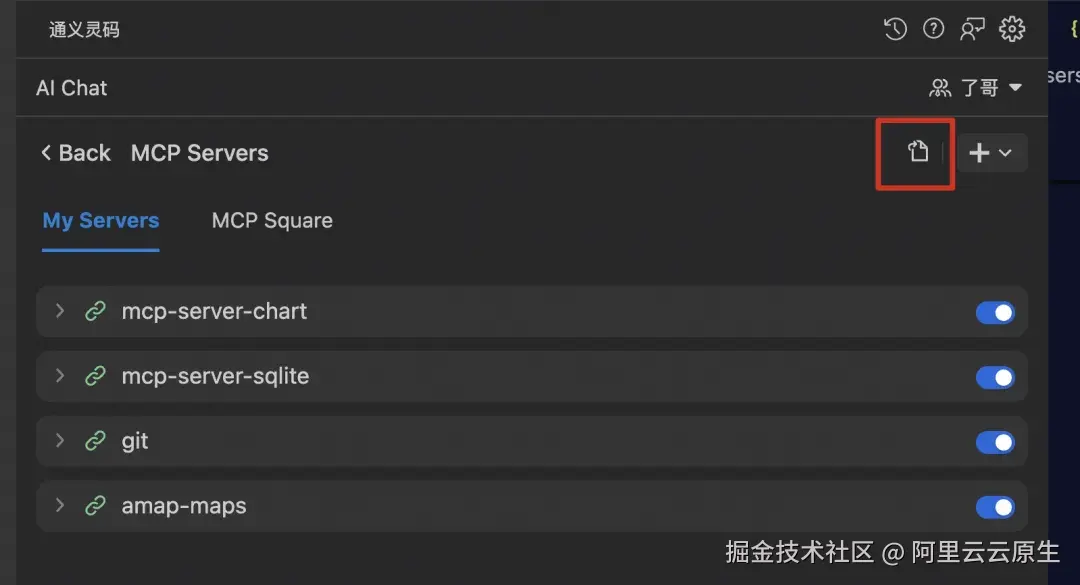Select the My Servers tab

point(101,220)
